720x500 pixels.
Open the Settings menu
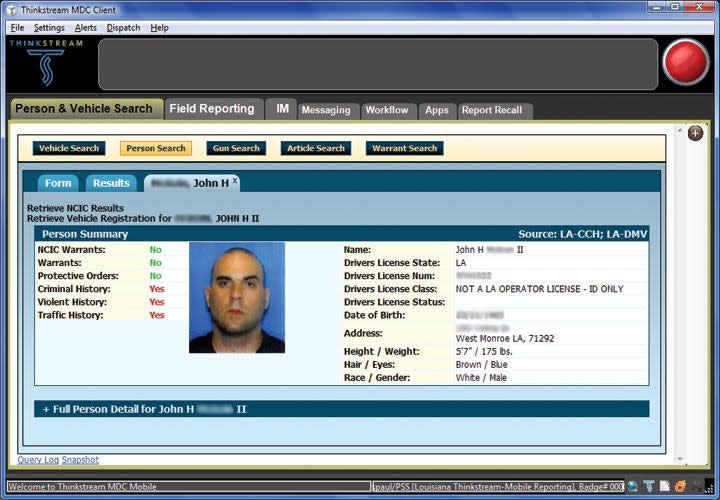click(x=49, y=28)
